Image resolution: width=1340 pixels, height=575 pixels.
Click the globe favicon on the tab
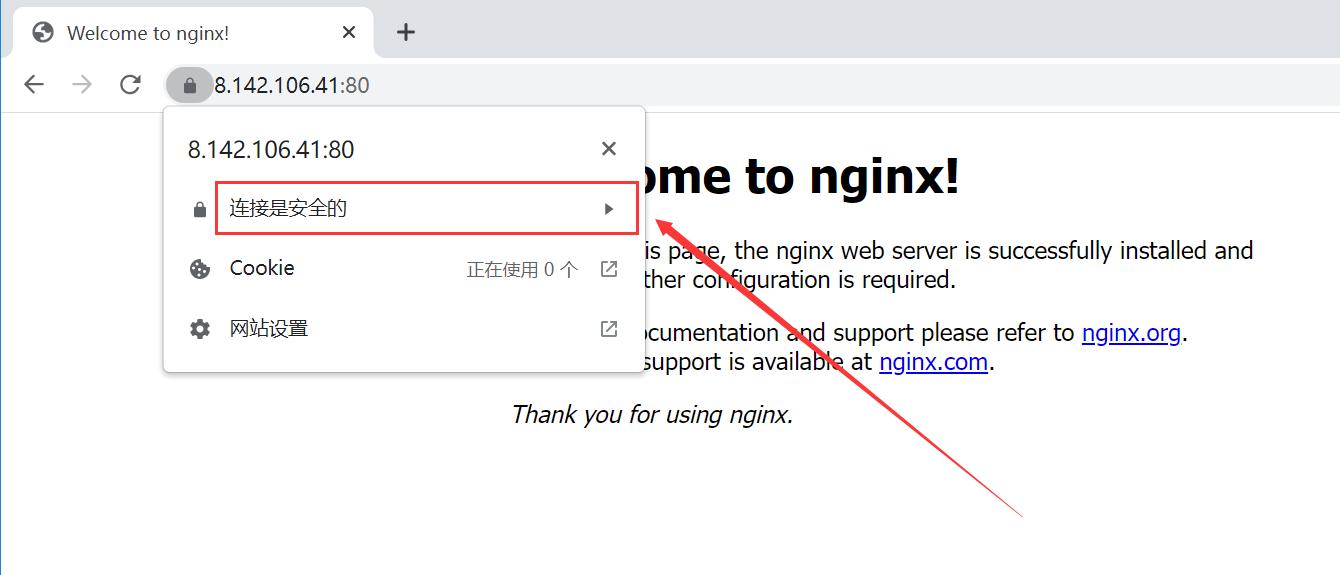click(43, 33)
